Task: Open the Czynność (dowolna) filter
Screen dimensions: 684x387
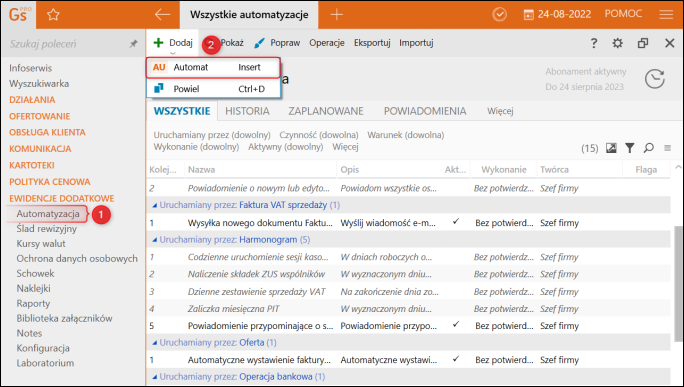Action: [319, 135]
